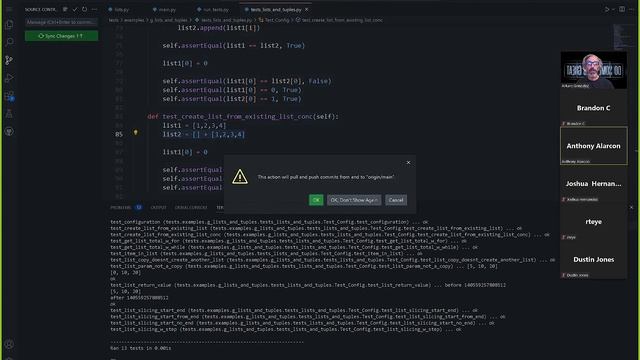Run the Python file with play icon

tap(607, 9)
